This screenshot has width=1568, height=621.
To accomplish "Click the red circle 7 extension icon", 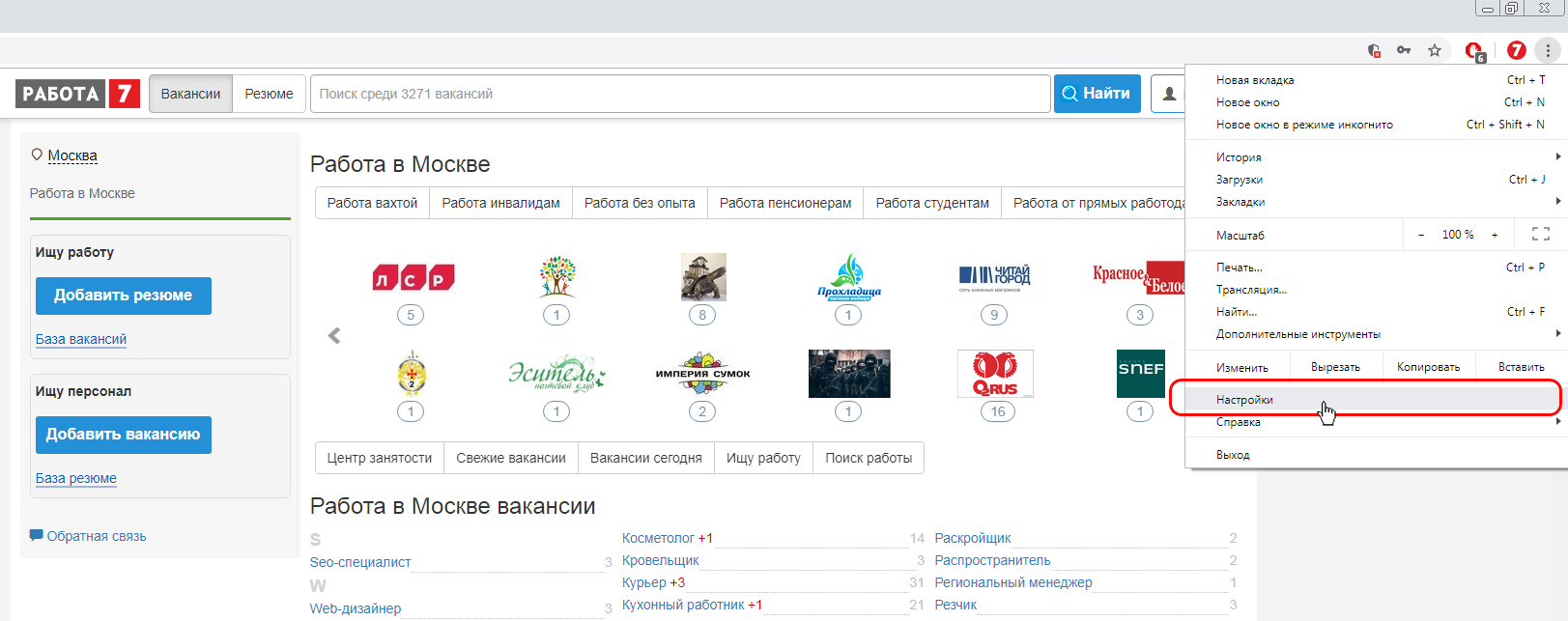I will point(1516,50).
